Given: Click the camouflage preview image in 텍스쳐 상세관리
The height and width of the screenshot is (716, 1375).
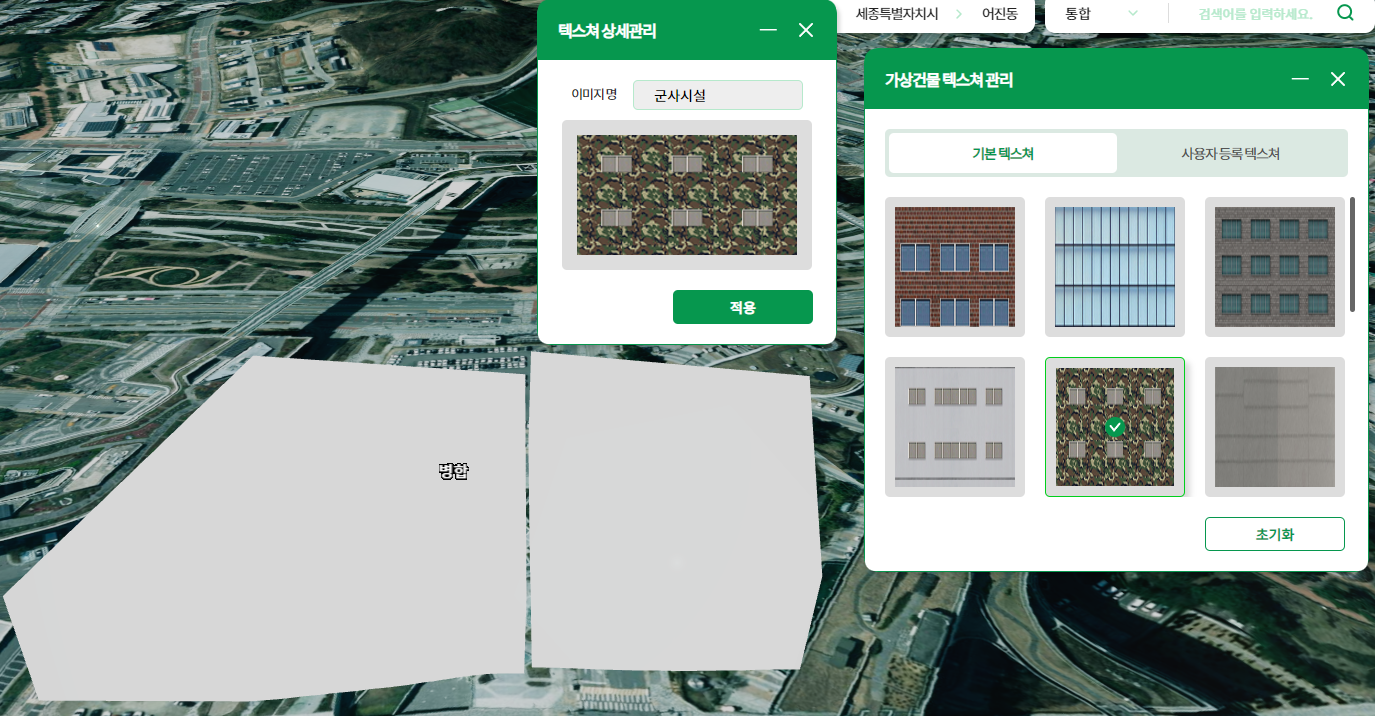Looking at the screenshot, I should [687, 195].
